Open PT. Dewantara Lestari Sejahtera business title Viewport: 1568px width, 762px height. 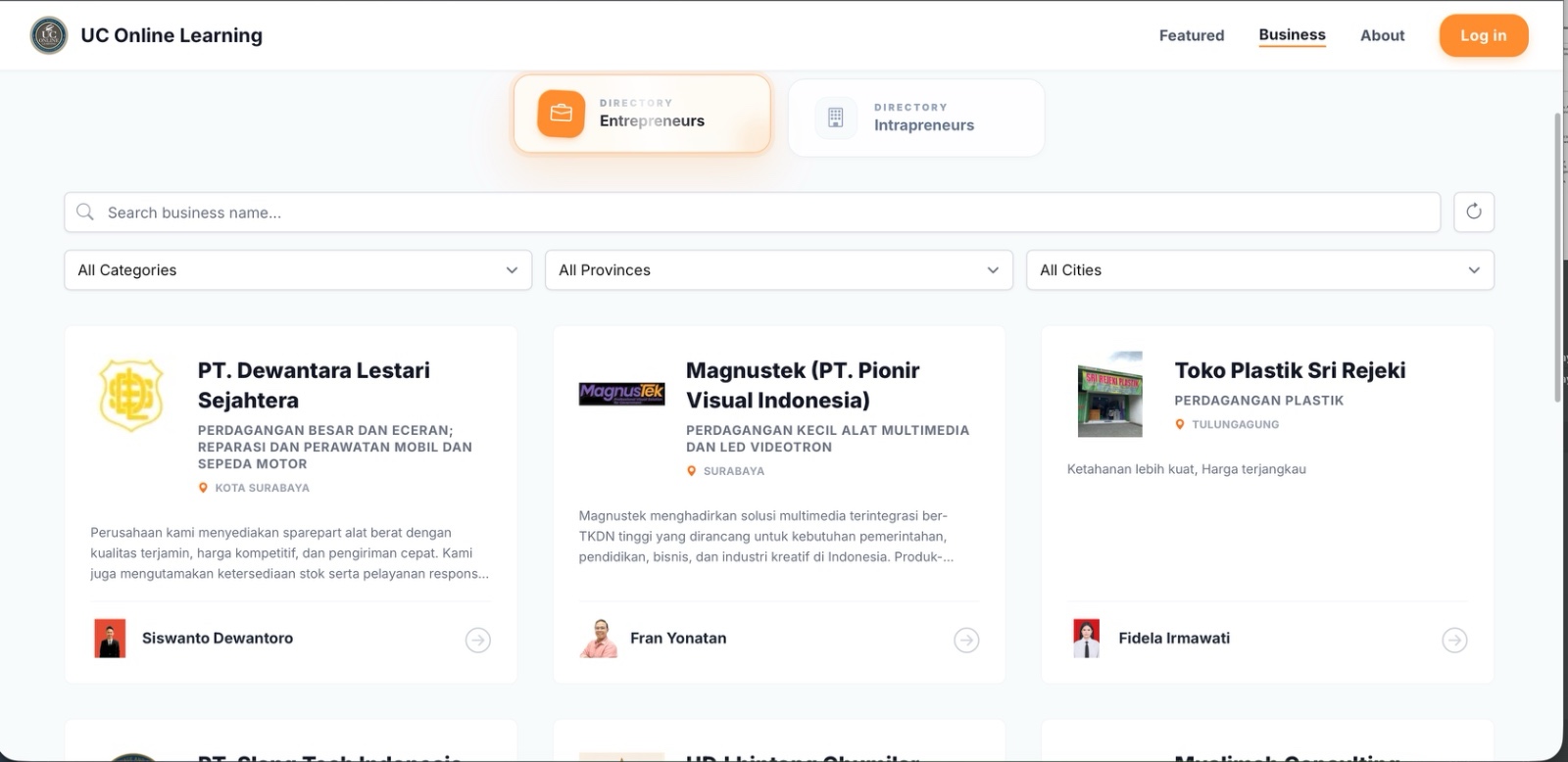click(314, 385)
